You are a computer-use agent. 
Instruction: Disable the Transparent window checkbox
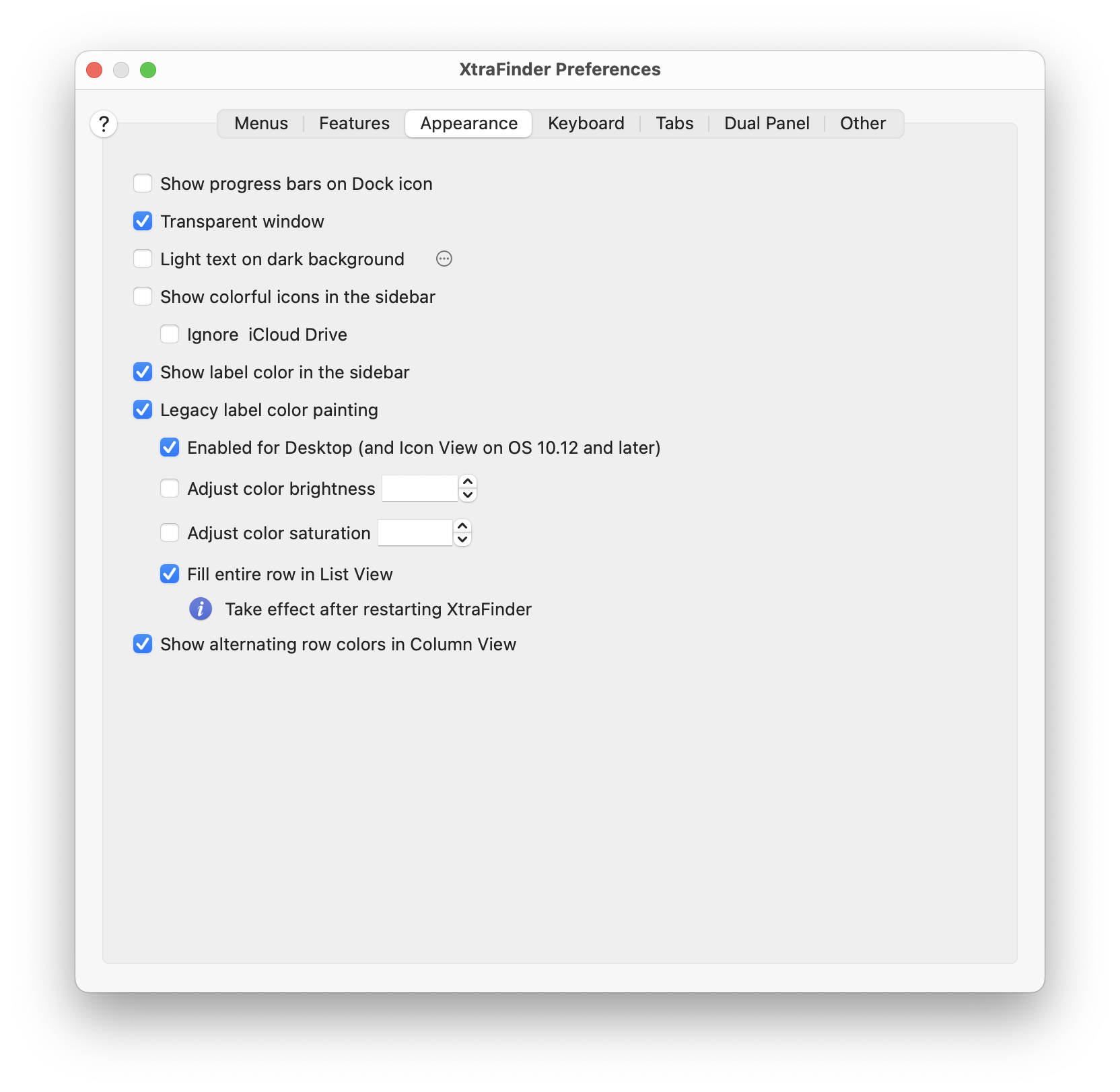click(143, 221)
